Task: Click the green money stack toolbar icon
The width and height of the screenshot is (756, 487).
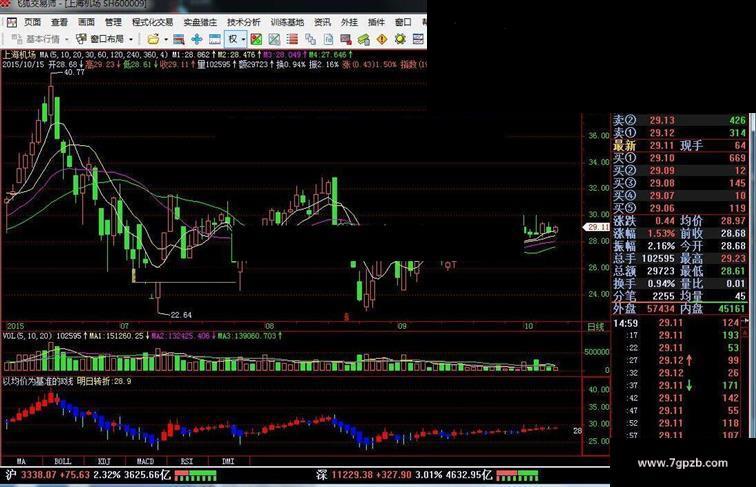Action: pos(364,39)
